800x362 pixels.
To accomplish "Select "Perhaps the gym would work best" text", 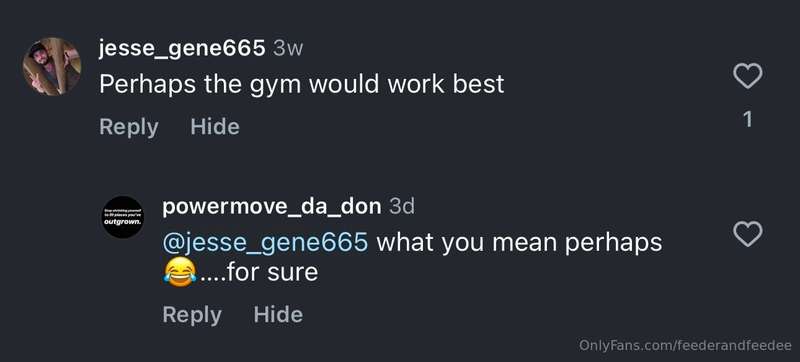I will coord(302,85).
